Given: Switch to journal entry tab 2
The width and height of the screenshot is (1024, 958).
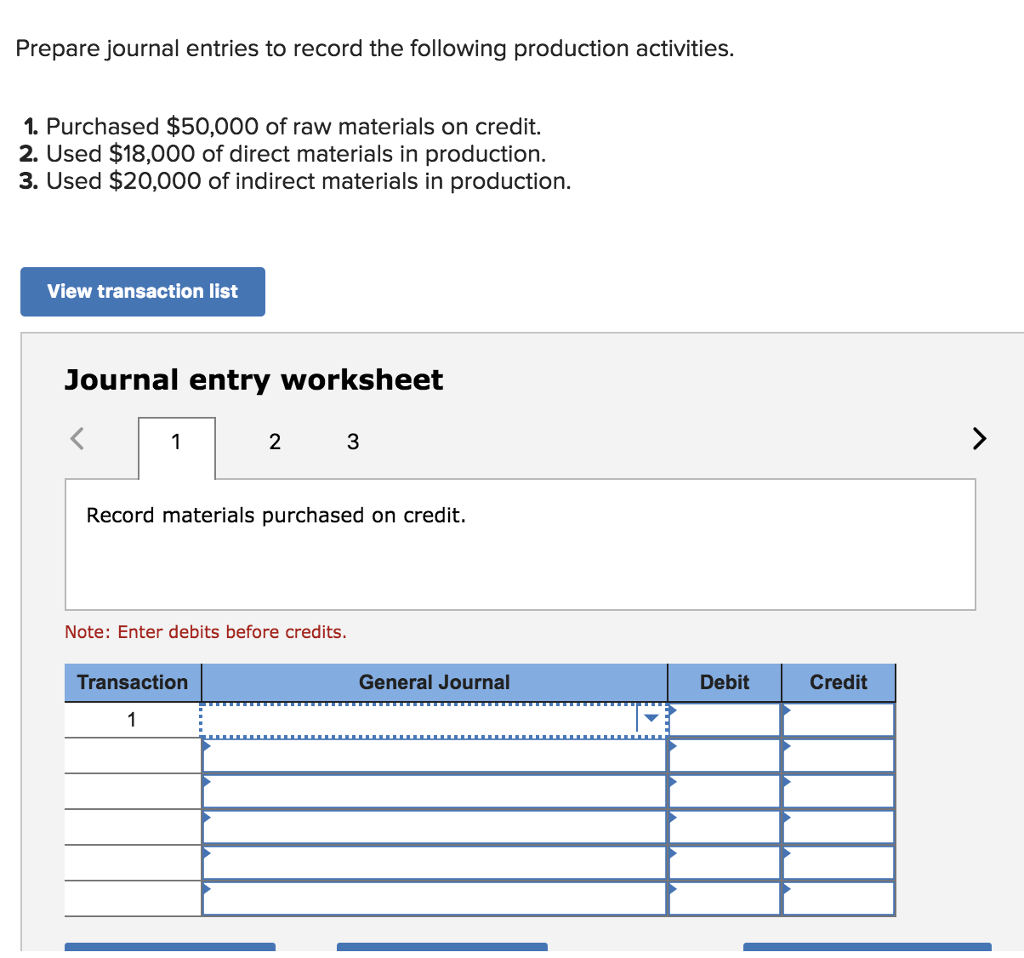Looking at the screenshot, I should coord(274,441).
